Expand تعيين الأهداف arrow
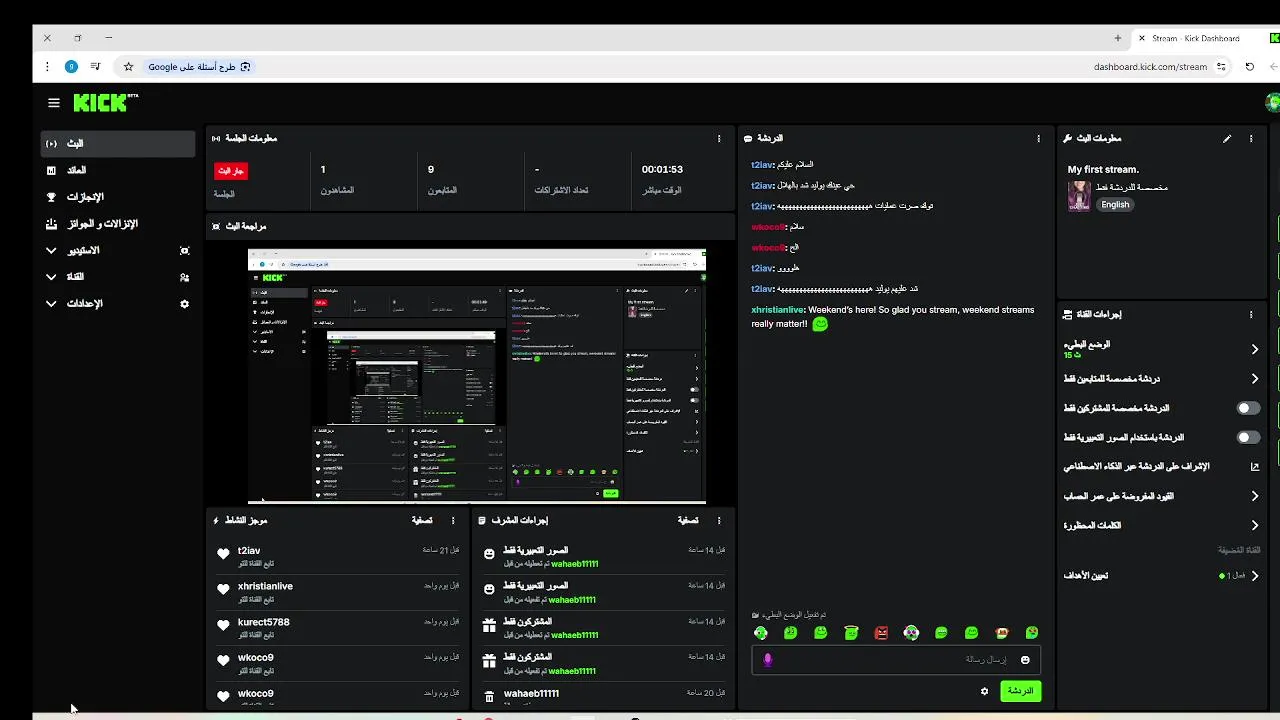The image size is (1280, 720). [x=1255, y=576]
